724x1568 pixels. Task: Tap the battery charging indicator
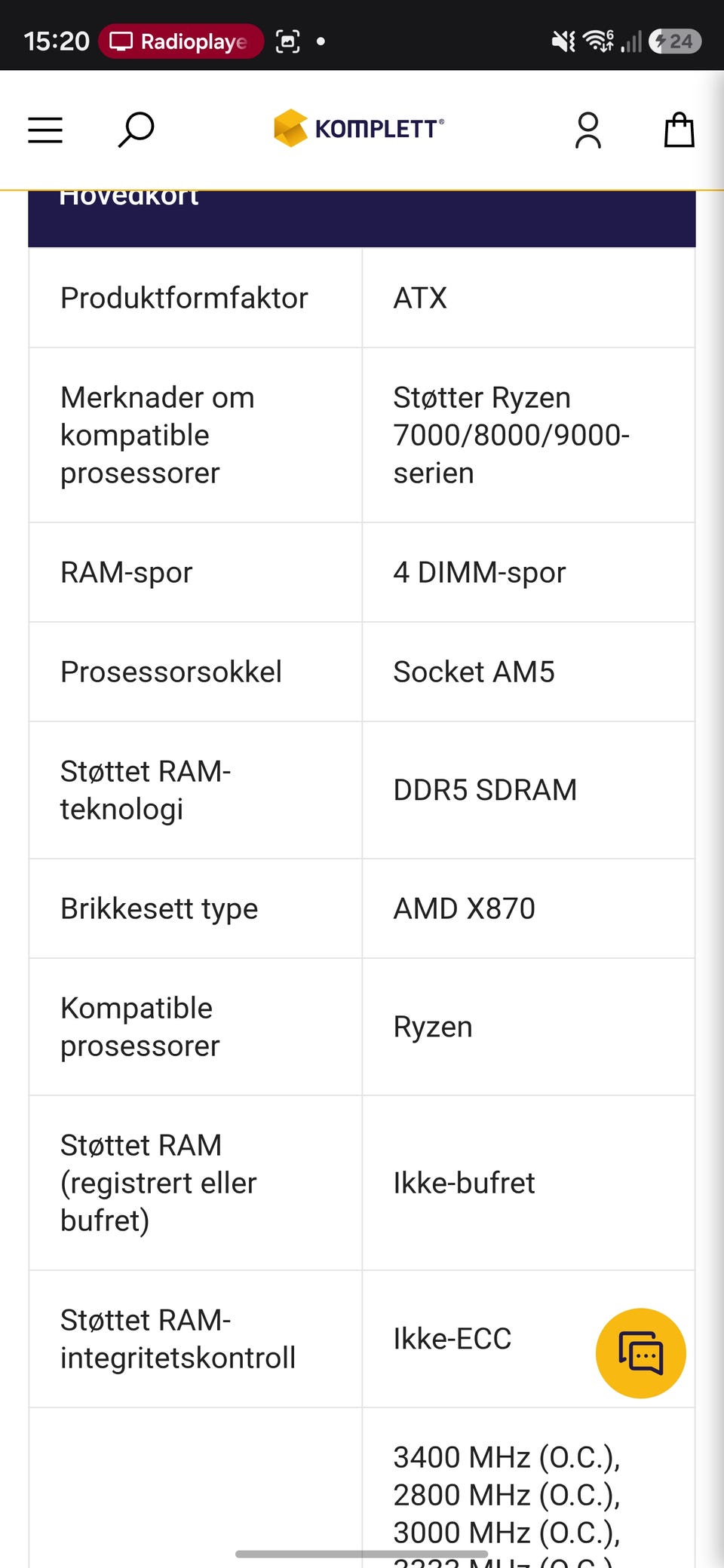675,41
